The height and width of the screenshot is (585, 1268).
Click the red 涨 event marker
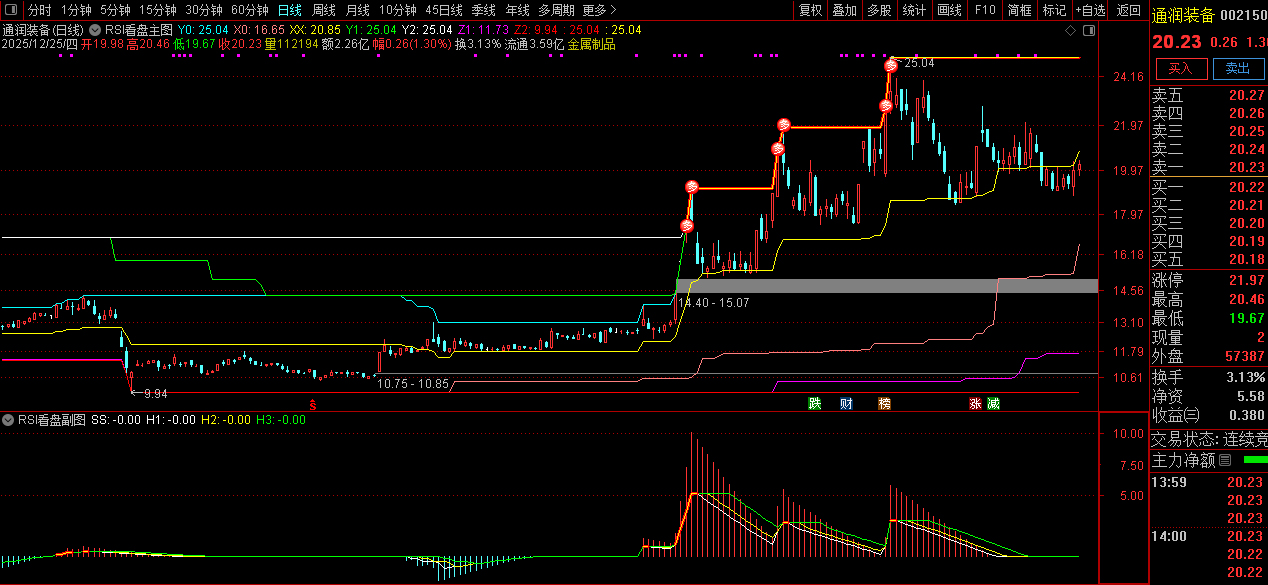[x=974, y=404]
